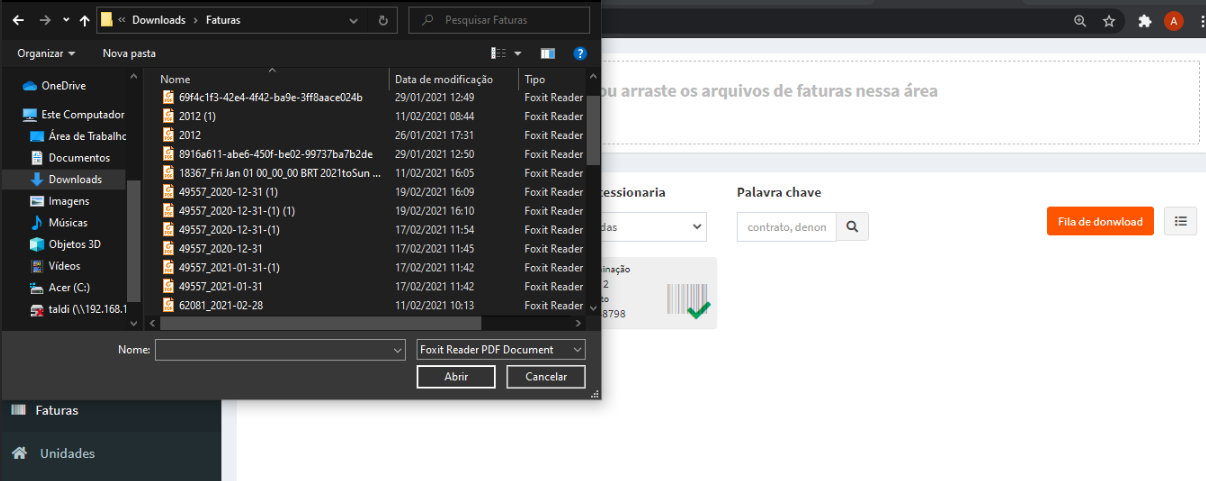This screenshot has width=1206, height=481.
Task: Open the view options dropdown arrow
Action: (x=517, y=53)
